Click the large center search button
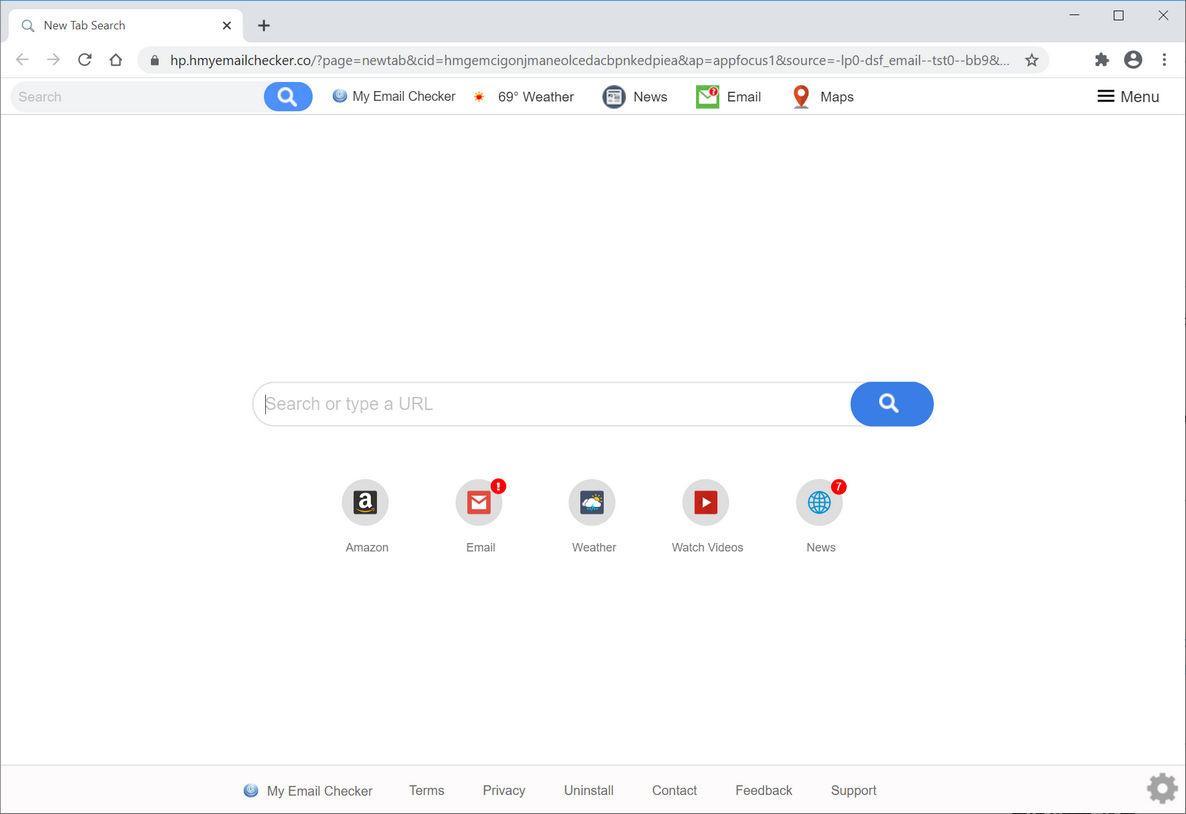1186x814 pixels. (891, 404)
